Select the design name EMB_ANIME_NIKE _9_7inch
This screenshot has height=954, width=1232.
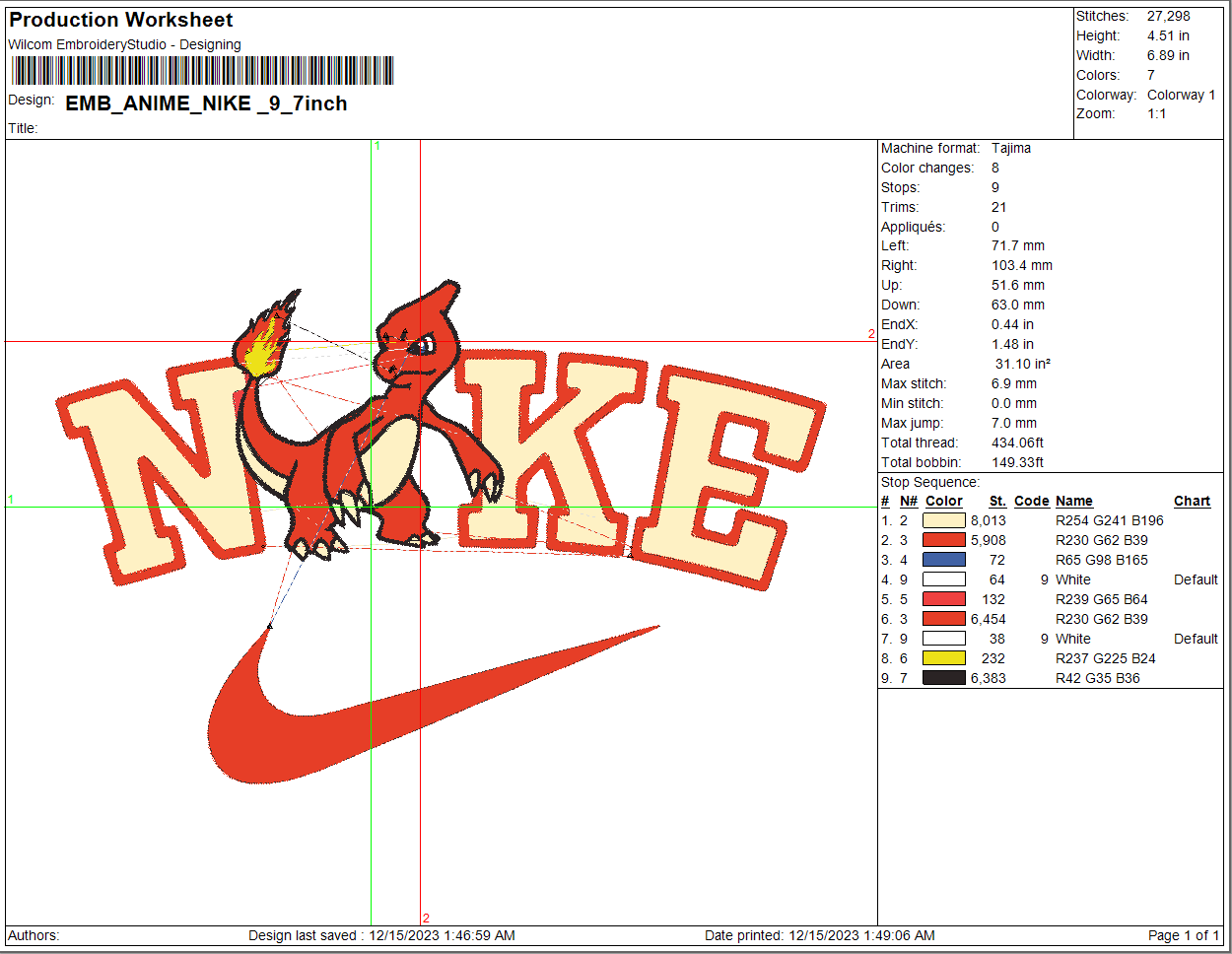(206, 103)
